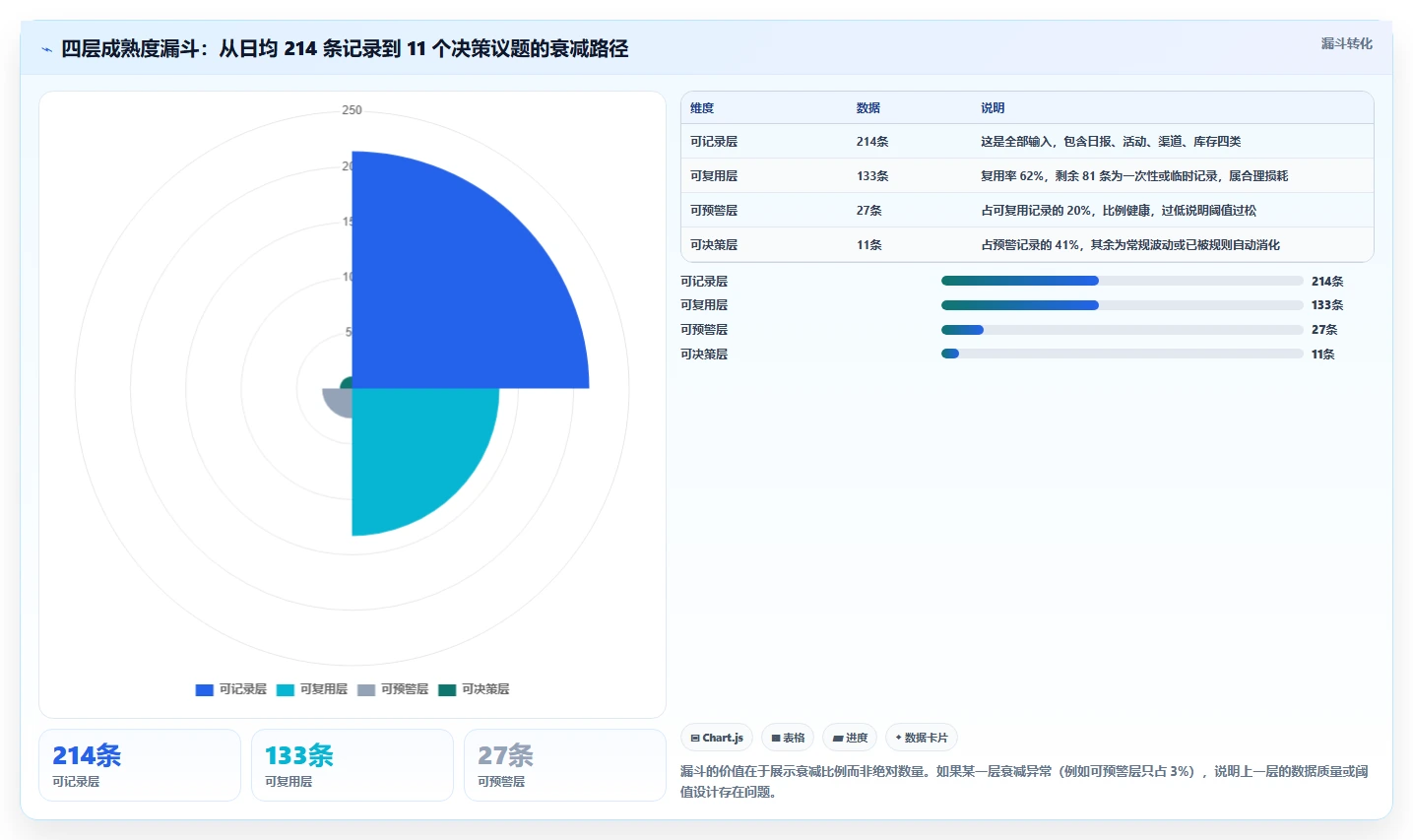Click the 可复用层 progress bar
The height and width of the screenshot is (840, 1413).
click(1123, 305)
